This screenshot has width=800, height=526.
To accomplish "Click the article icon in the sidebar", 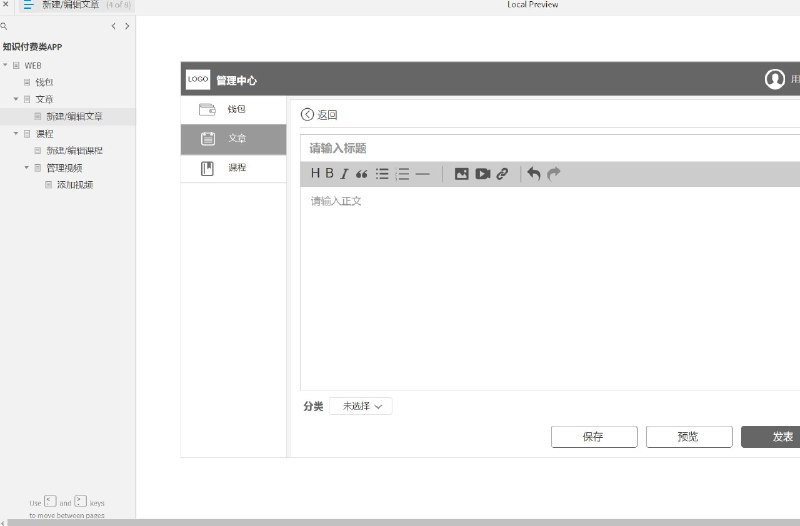I will click(208, 138).
